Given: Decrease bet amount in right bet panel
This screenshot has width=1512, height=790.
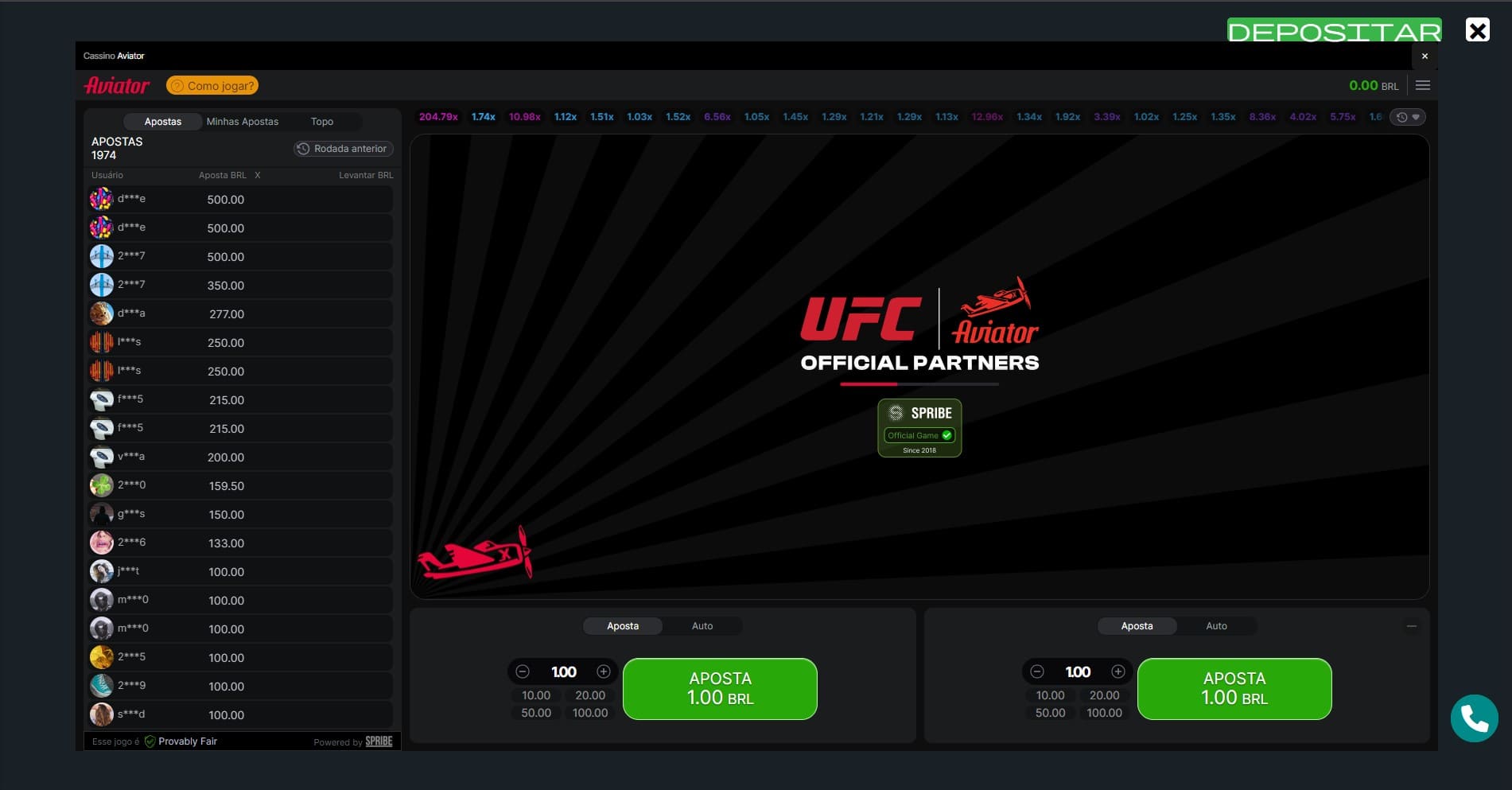Looking at the screenshot, I should tap(1037, 671).
